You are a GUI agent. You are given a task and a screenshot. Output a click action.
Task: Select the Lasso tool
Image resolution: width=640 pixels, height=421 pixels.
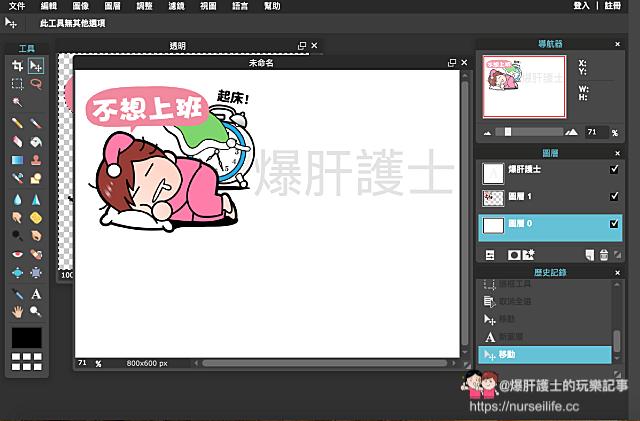point(36,84)
